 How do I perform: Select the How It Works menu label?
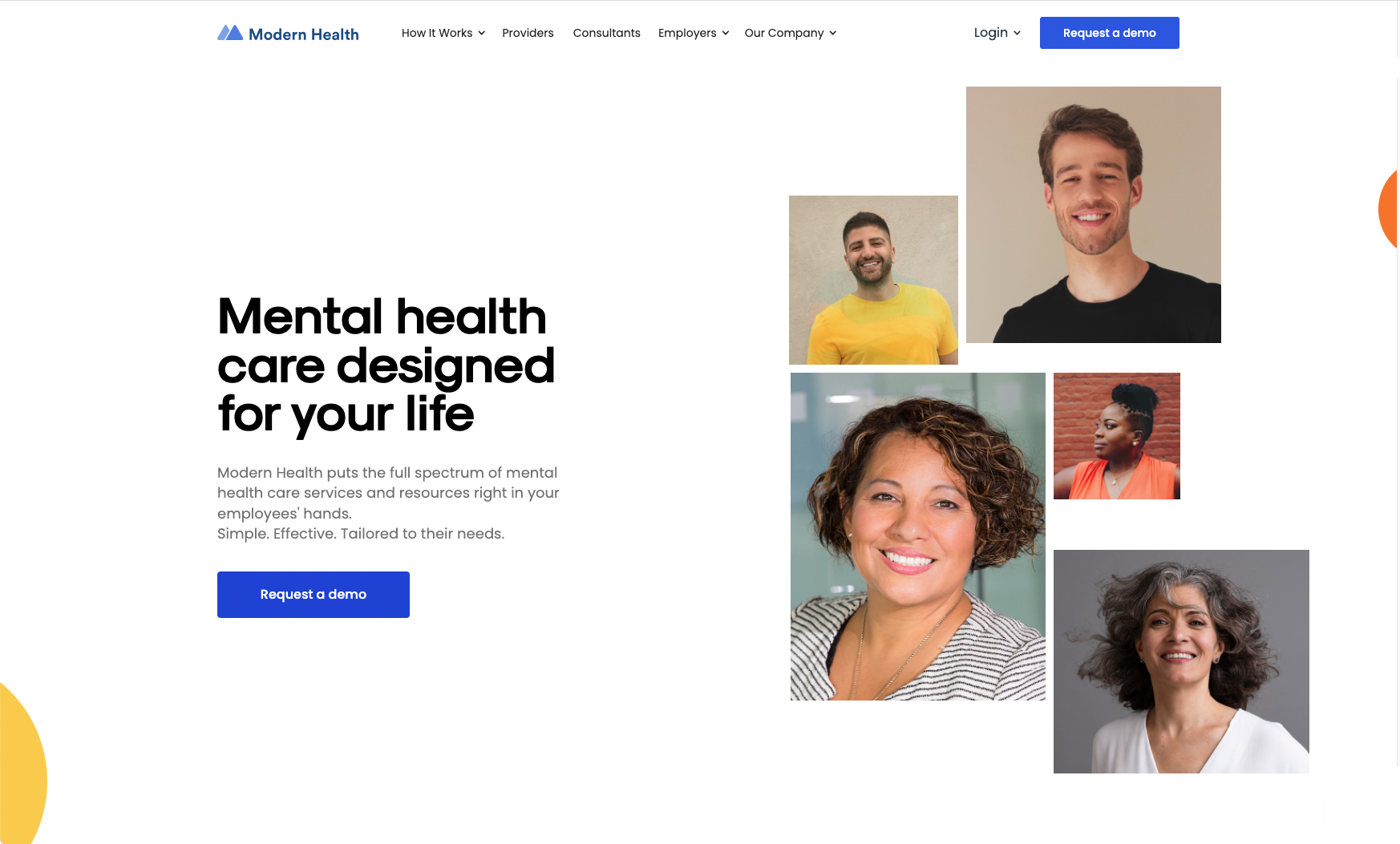pos(437,33)
